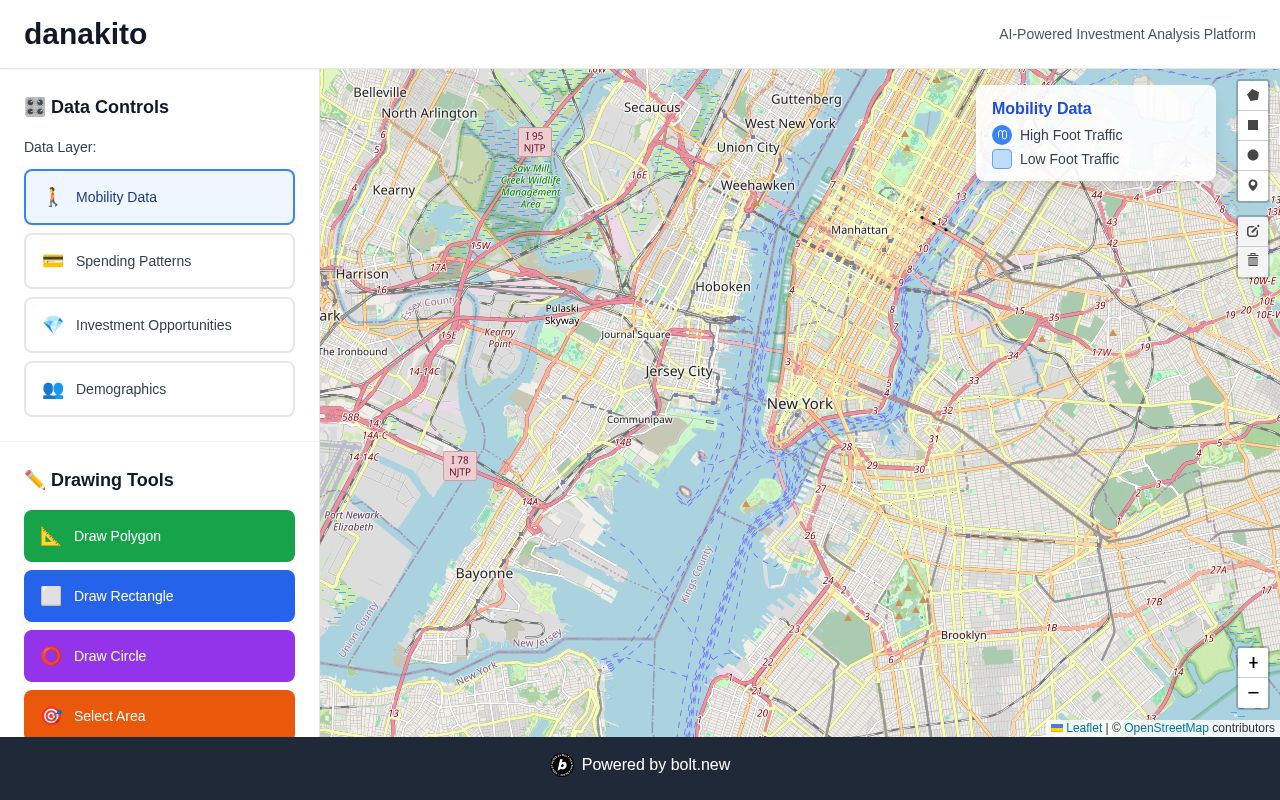Viewport: 1280px width, 800px height.
Task: Click the Communipaw map label
Action: point(640,419)
